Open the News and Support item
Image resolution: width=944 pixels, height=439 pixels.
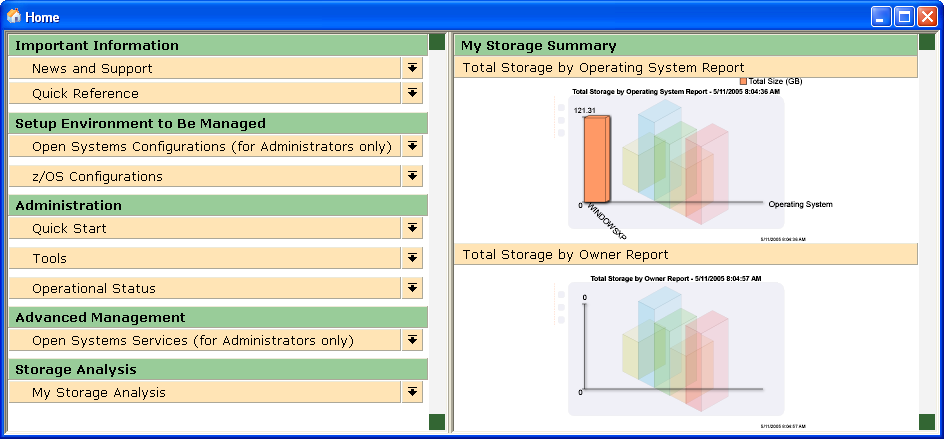(92, 68)
